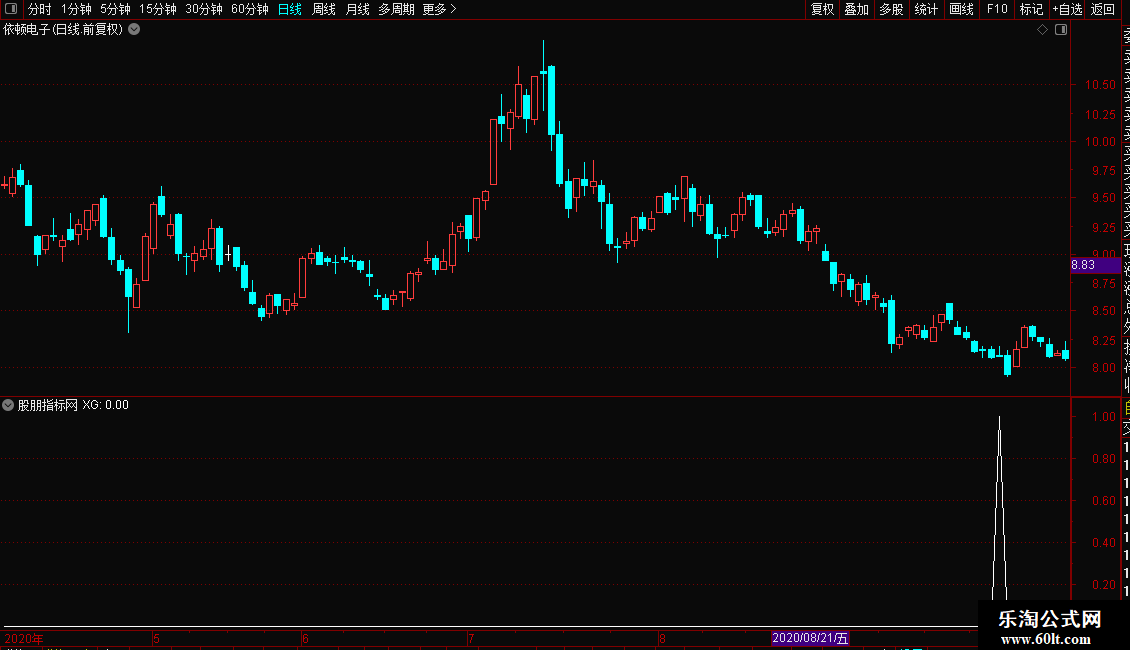Viewport: 1130px width, 650px height.
Task: Select the 5分钟 period
Action: [115, 9]
